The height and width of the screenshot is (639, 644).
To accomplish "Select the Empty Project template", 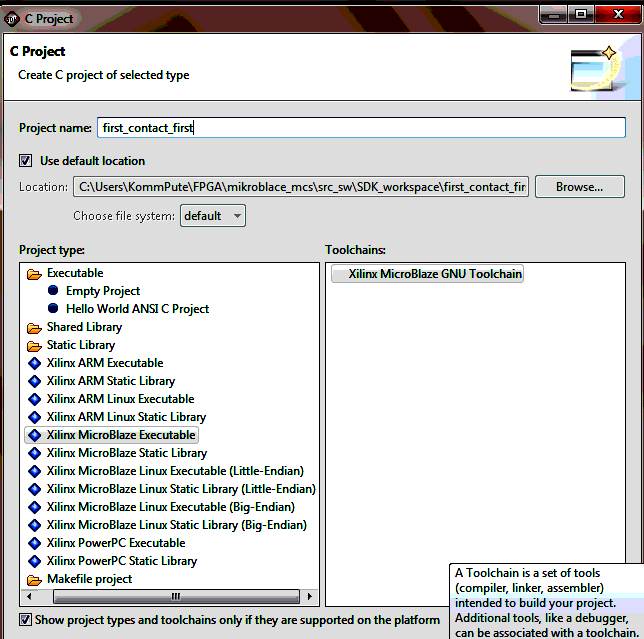I will [103, 291].
